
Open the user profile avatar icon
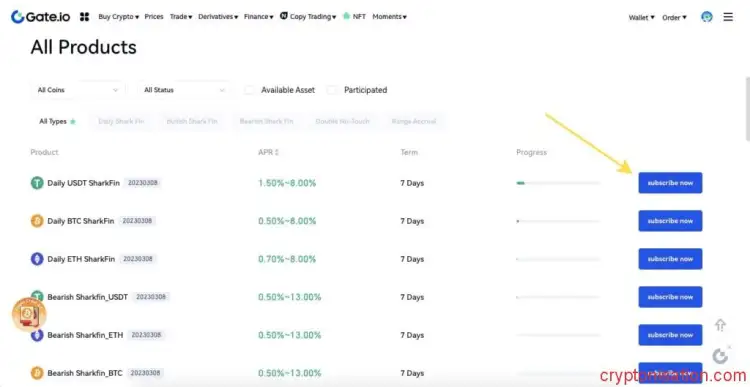click(706, 17)
